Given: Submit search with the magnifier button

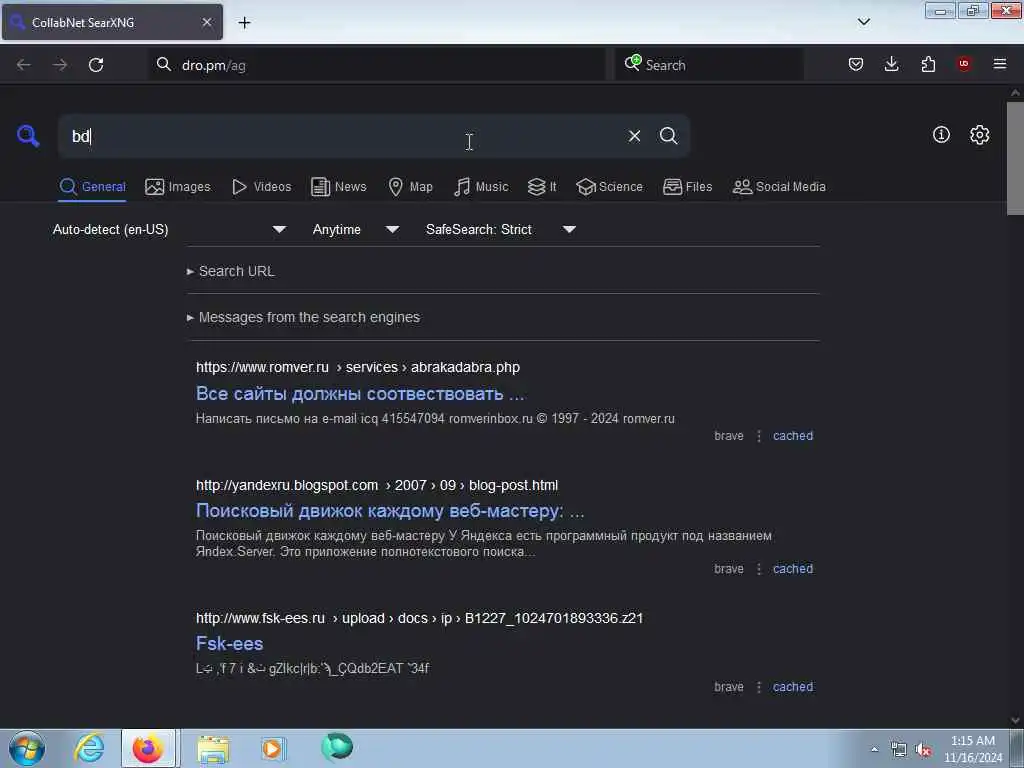Looking at the screenshot, I should 668,136.
